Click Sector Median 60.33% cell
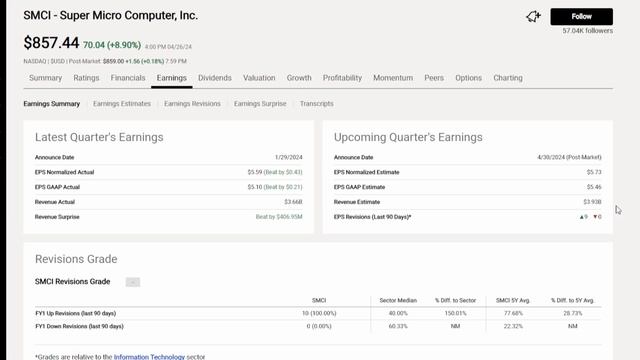The height and width of the screenshot is (360, 640). (x=398, y=327)
